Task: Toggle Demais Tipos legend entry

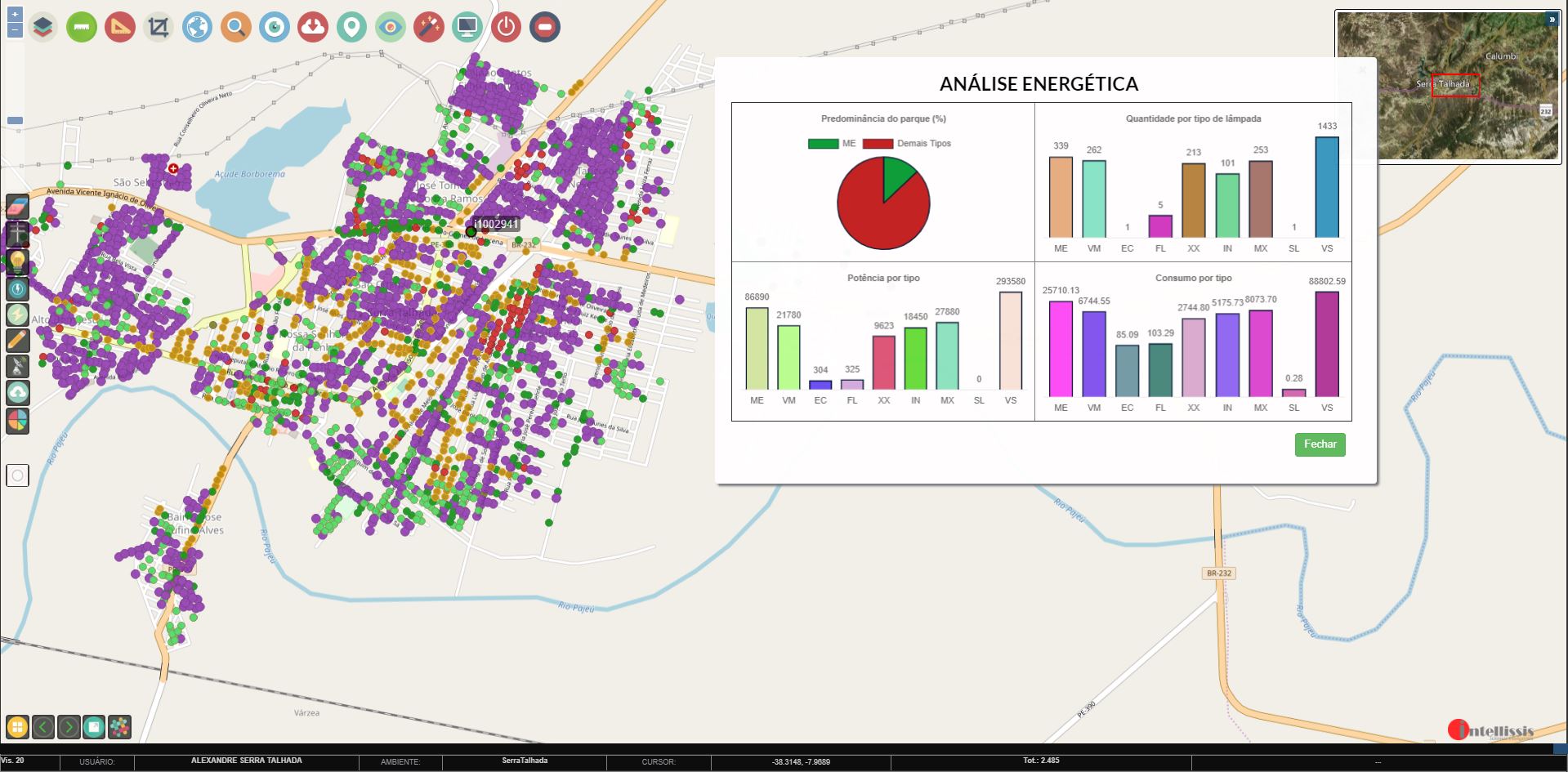Action: click(907, 144)
